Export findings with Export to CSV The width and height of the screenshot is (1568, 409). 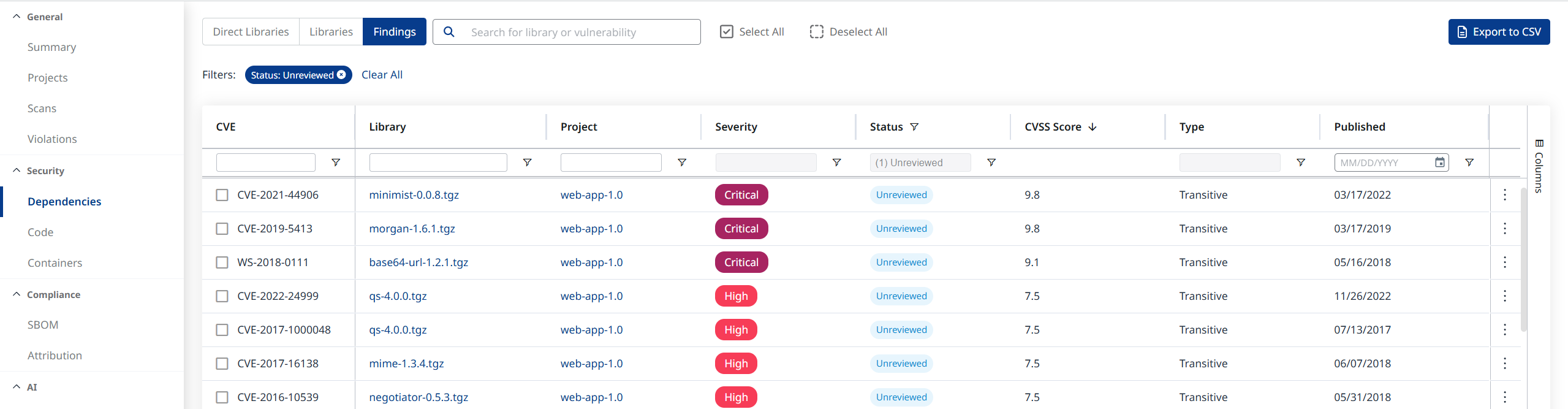point(1498,32)
